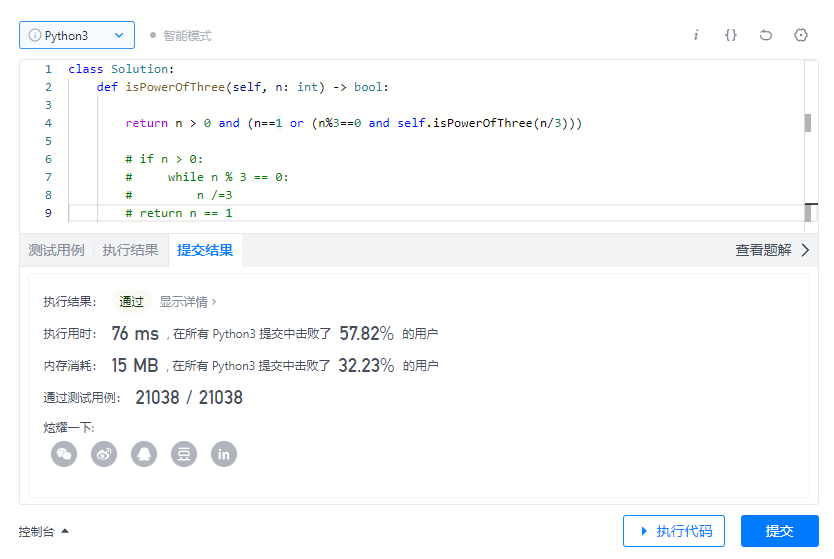Screen dimensions: 834x559
Task: Click the 57.82% runtime percentile
Action: (366, 333)
